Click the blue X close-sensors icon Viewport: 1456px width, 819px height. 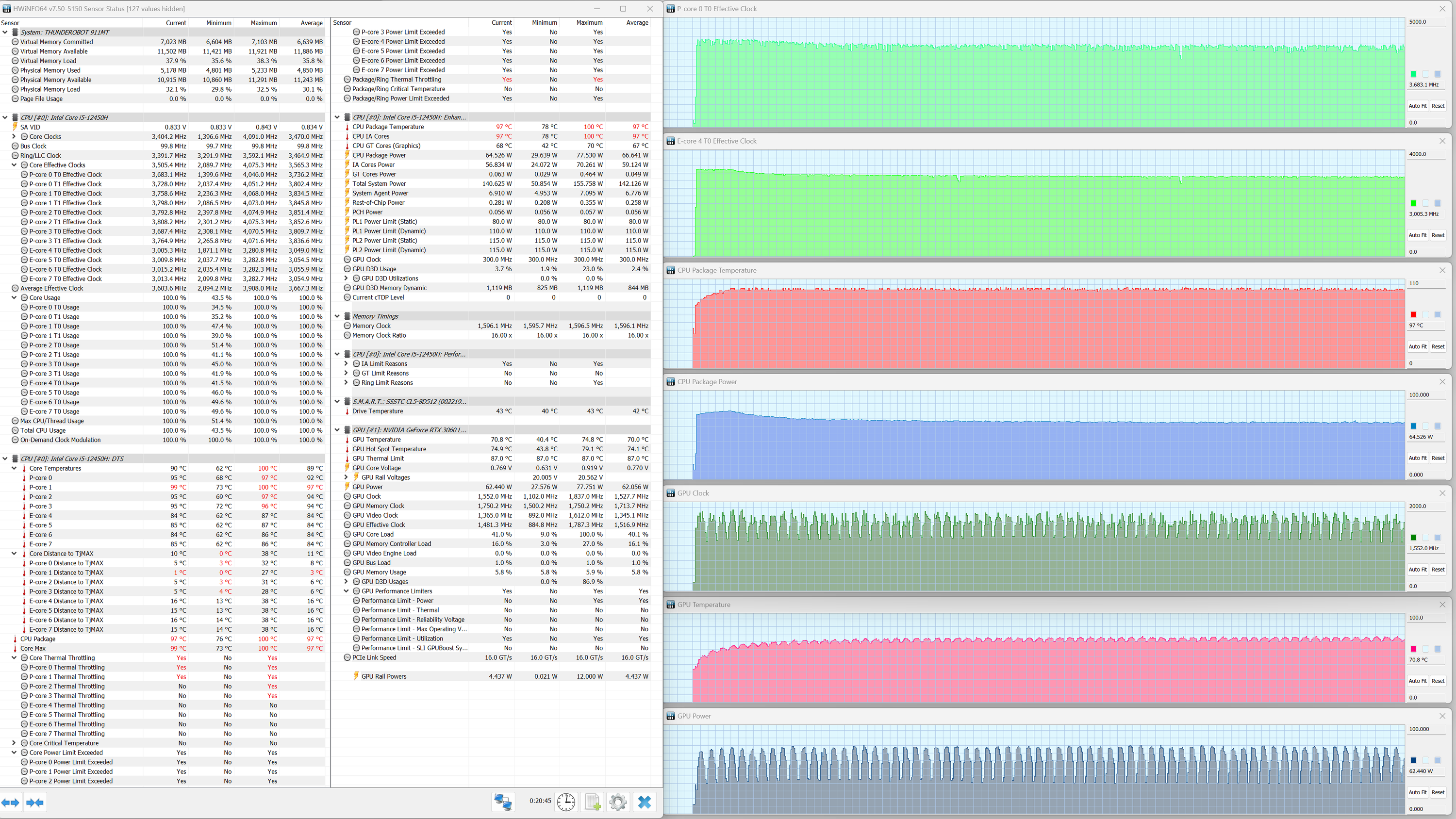click(x=645, y=802)
